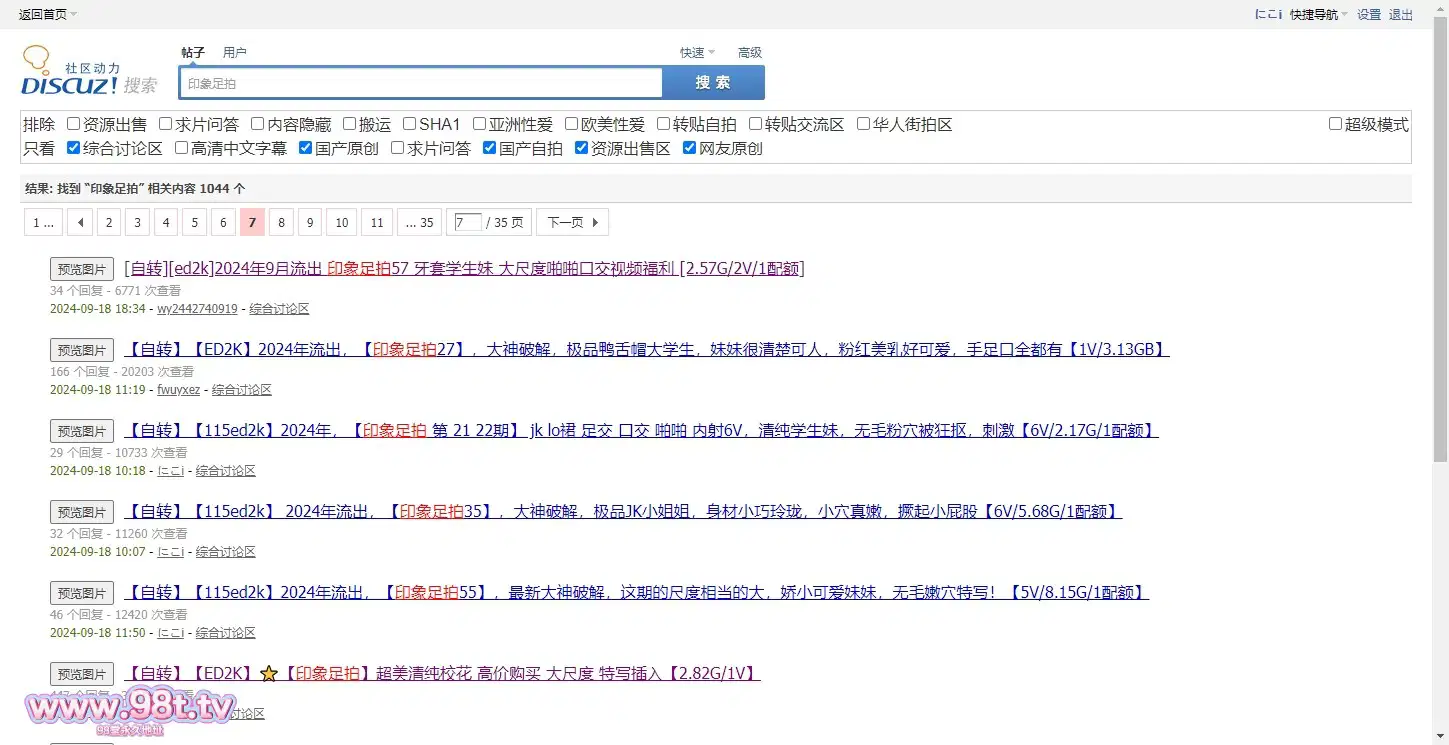The width and height of the screenshot is (1449, 745).
Task: Check 求片问答 in the 只看 row
Action: [397, 148]
